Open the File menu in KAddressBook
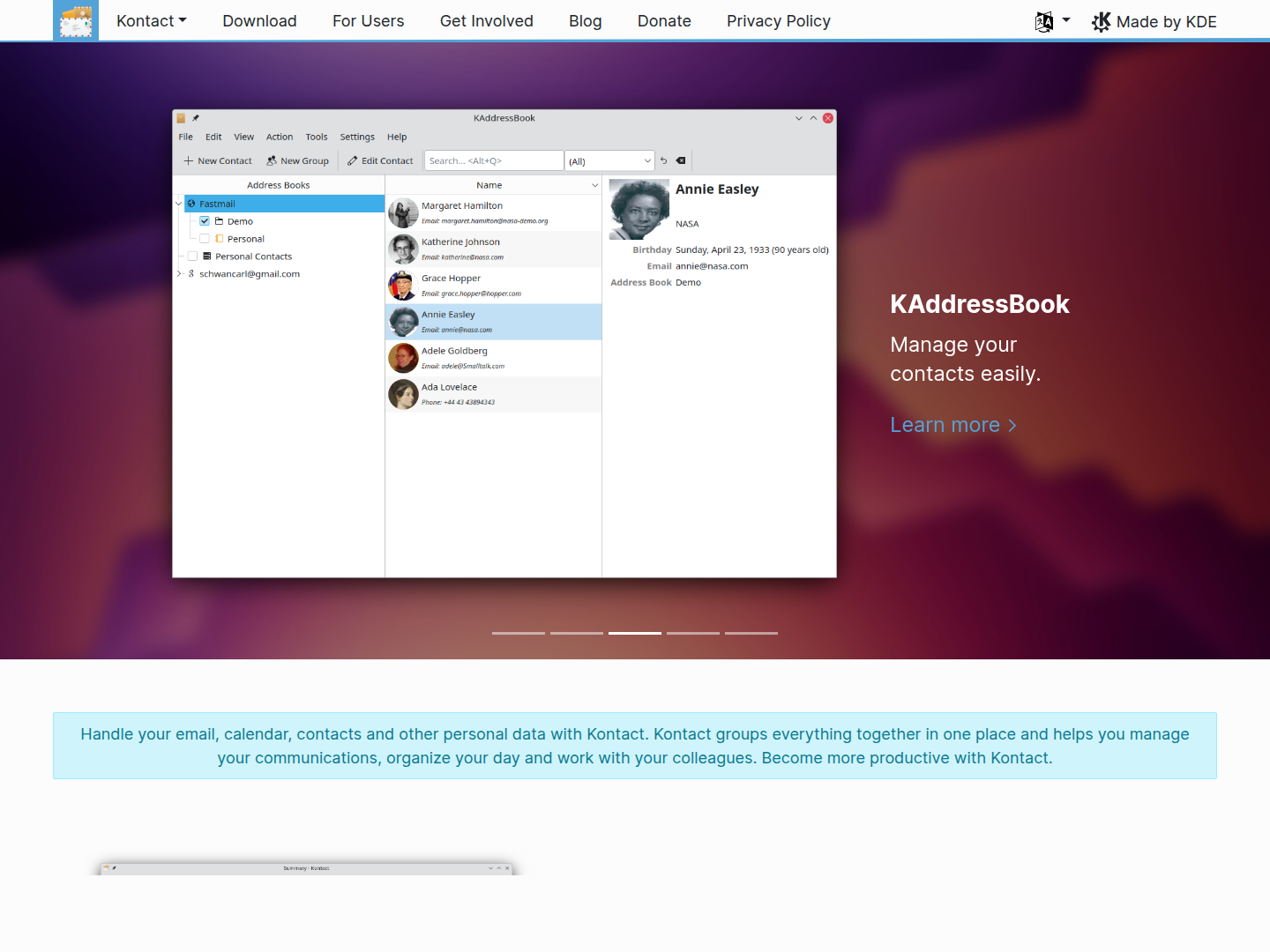Image resolution: width=1270 pixels, height=952 pixels. pos(186,137)
